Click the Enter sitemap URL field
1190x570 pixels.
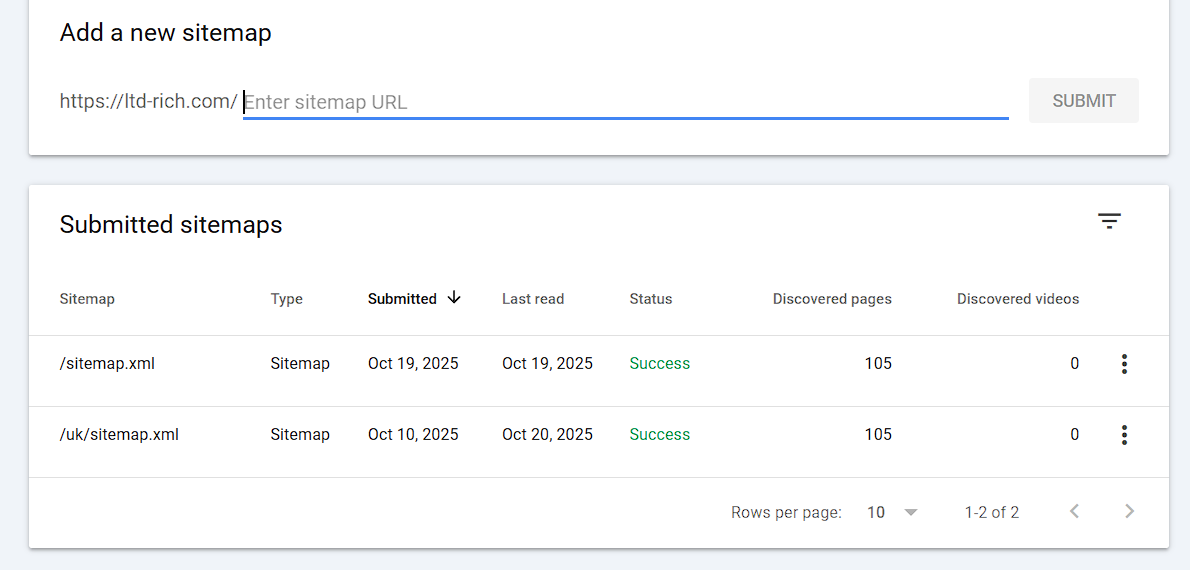coord(625,102)
